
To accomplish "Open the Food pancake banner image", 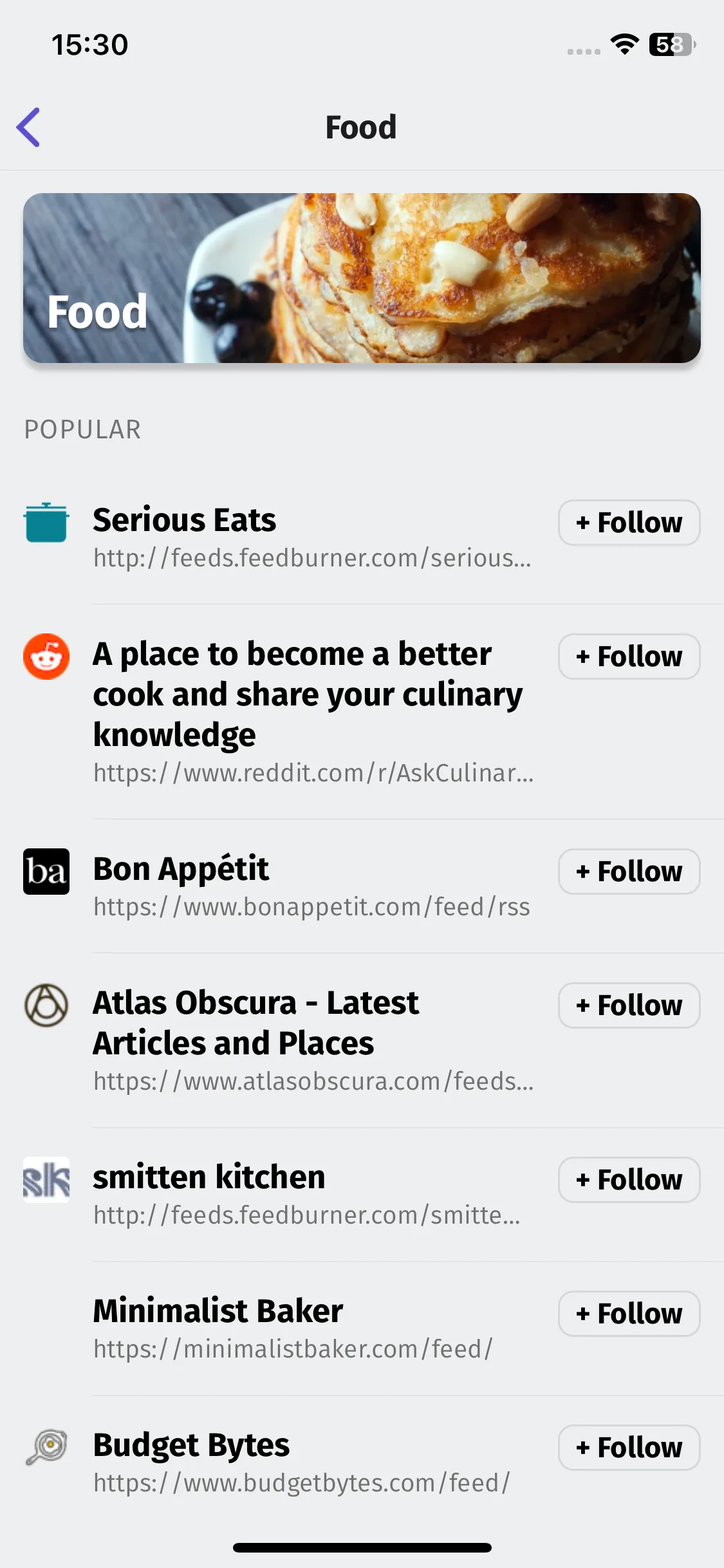I will coord(362,278).
